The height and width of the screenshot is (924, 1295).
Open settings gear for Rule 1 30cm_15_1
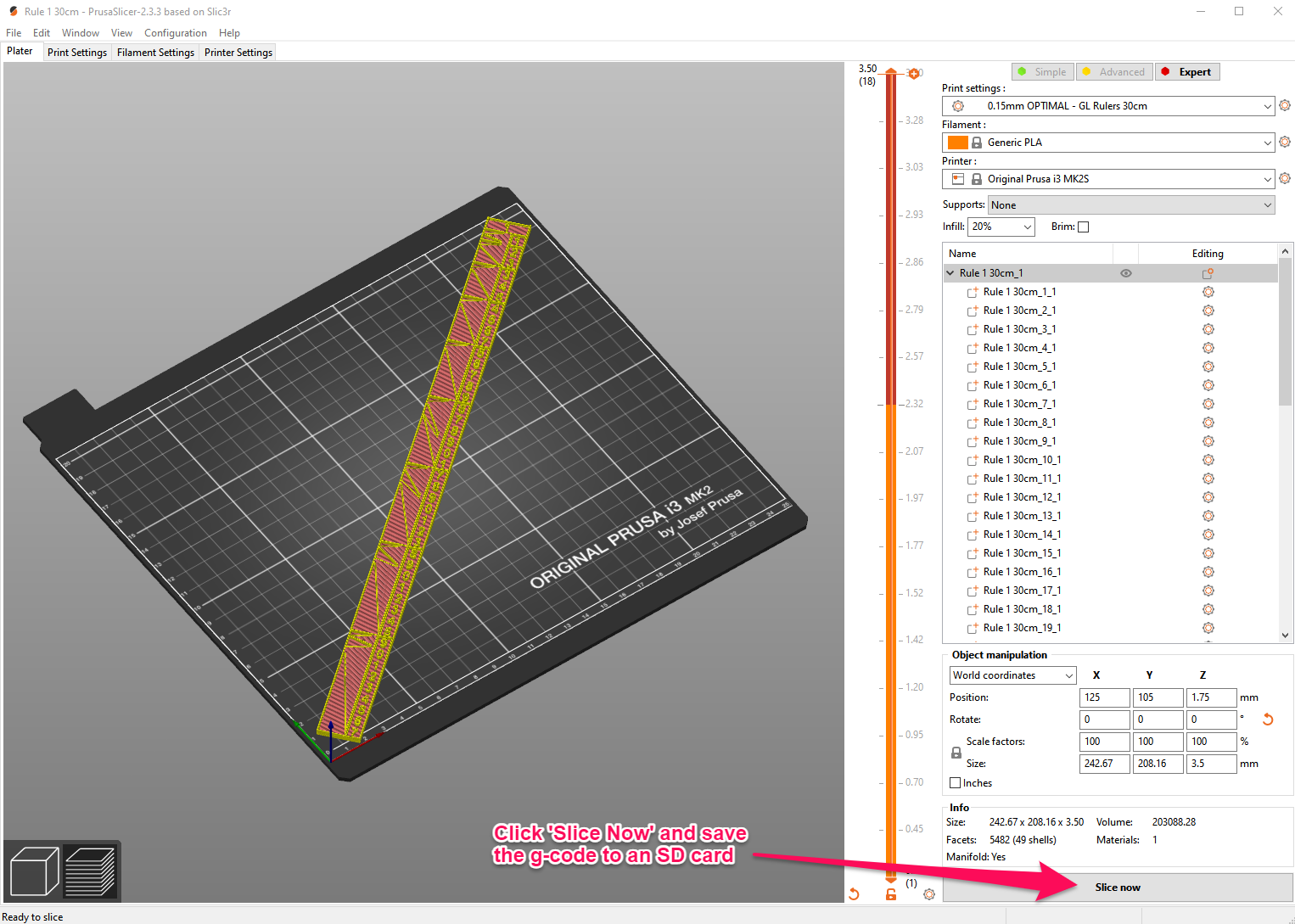1208,553
